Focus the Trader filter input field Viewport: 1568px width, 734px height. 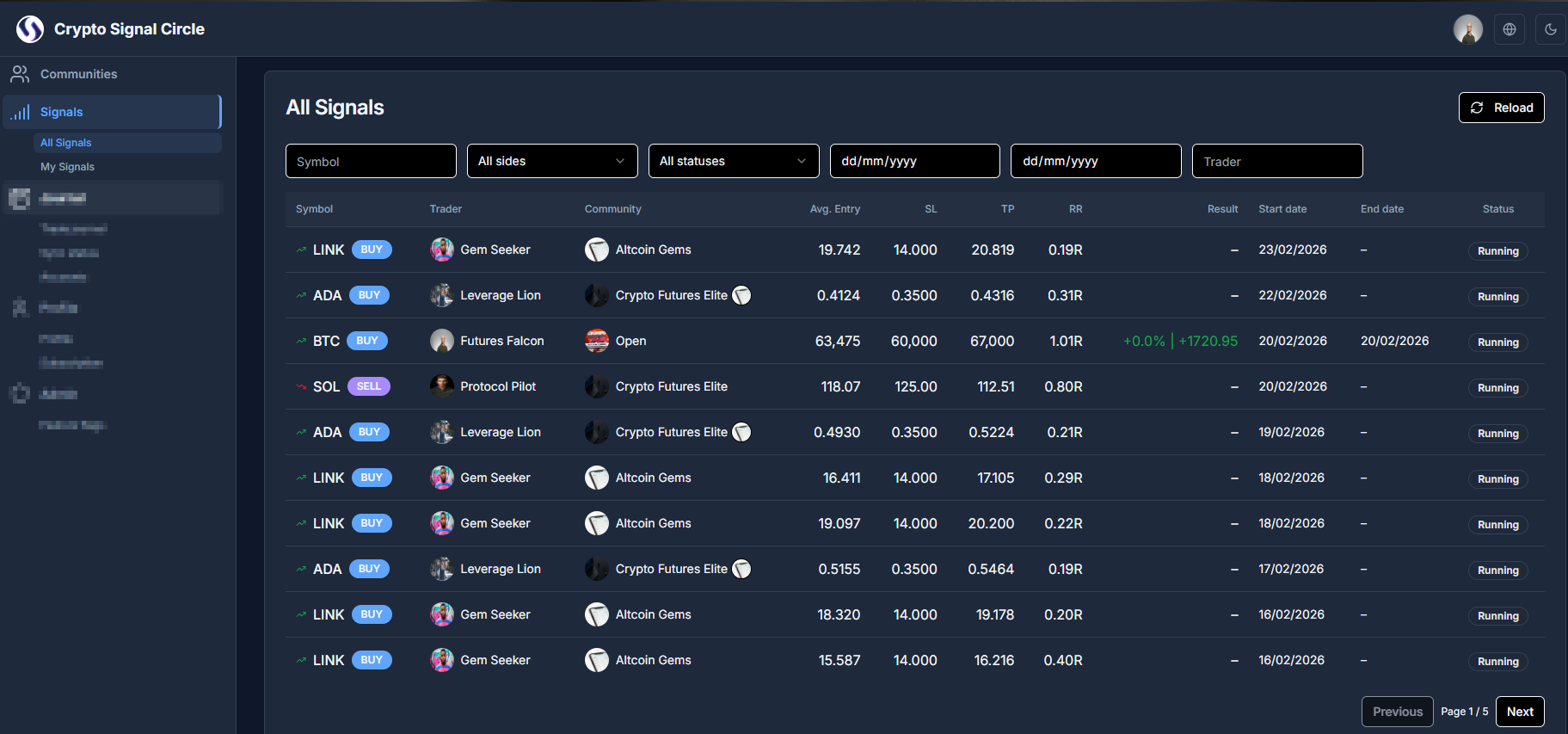coord(1276,161)
